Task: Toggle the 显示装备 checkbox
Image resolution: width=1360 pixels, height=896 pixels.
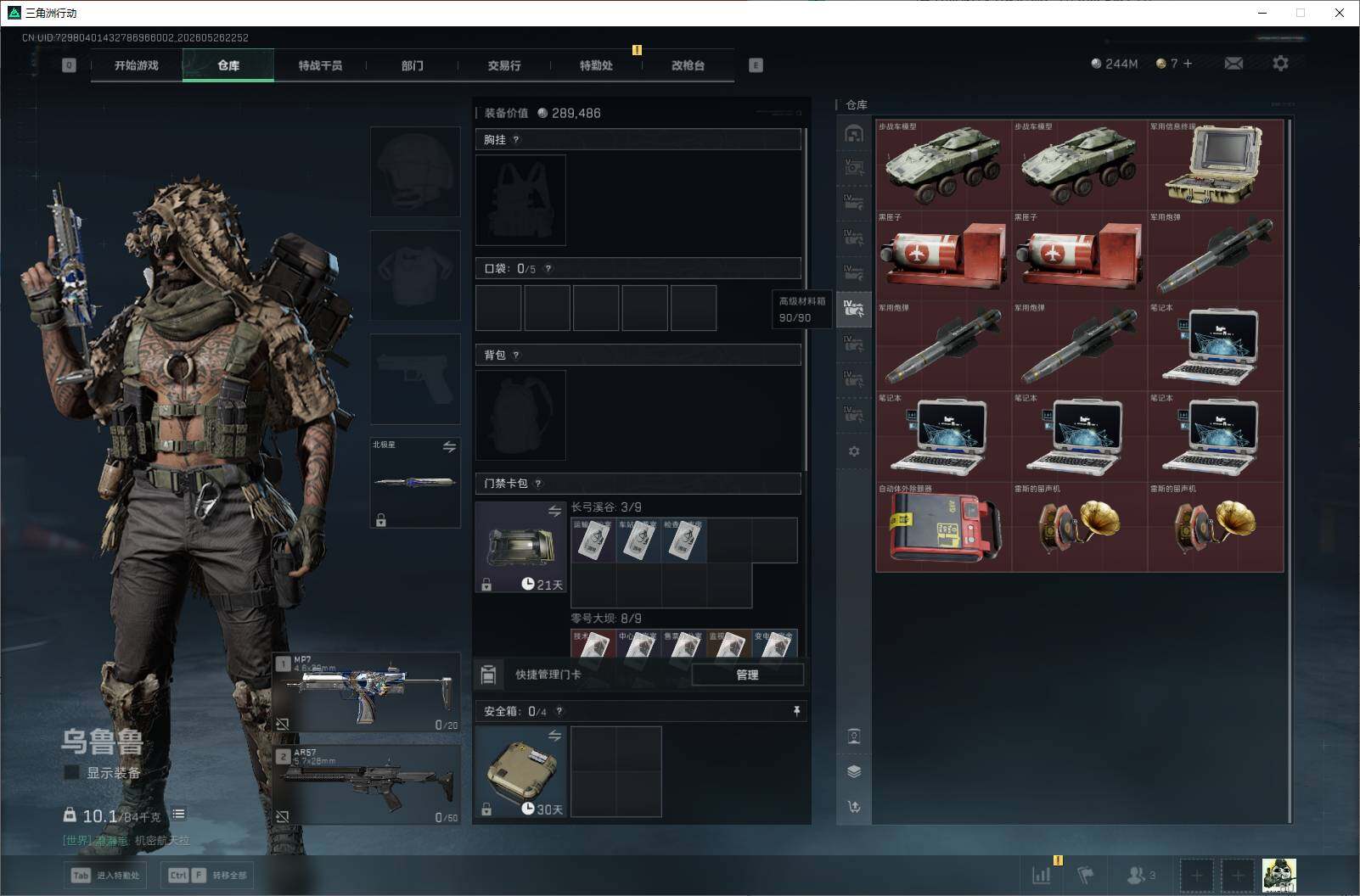Action: point(72,773)
